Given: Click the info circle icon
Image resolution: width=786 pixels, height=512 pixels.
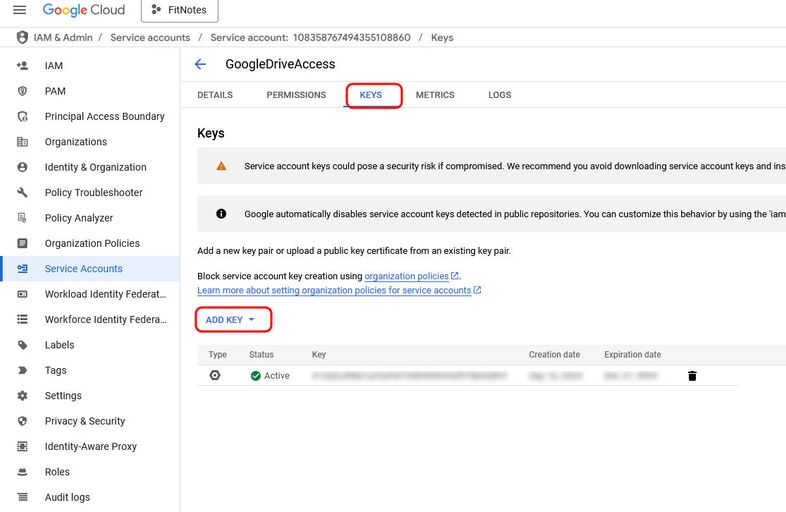Looking at the screenshot, I should (x=221, y=214).
